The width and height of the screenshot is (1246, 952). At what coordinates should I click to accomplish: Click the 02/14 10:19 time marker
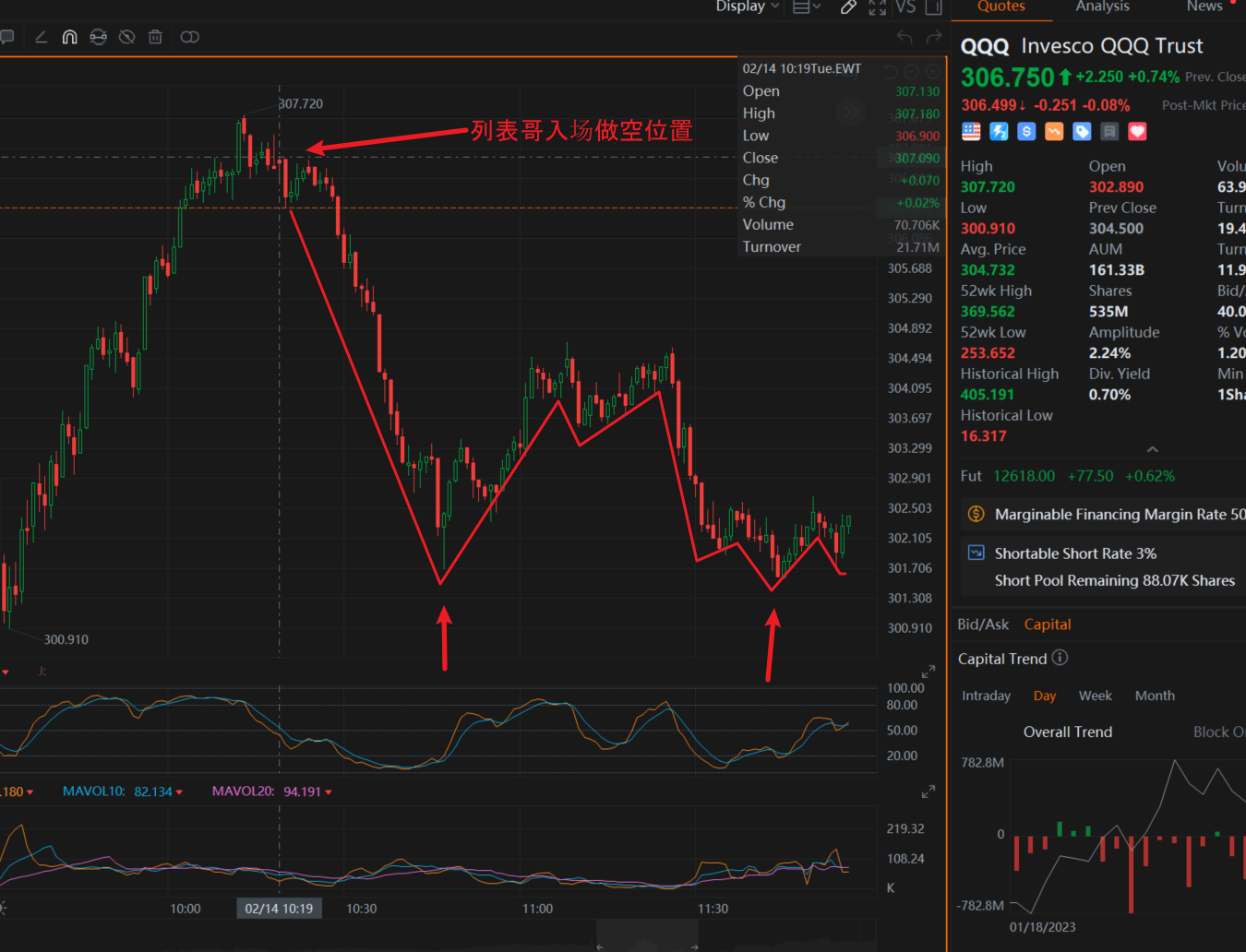(279, 909)
